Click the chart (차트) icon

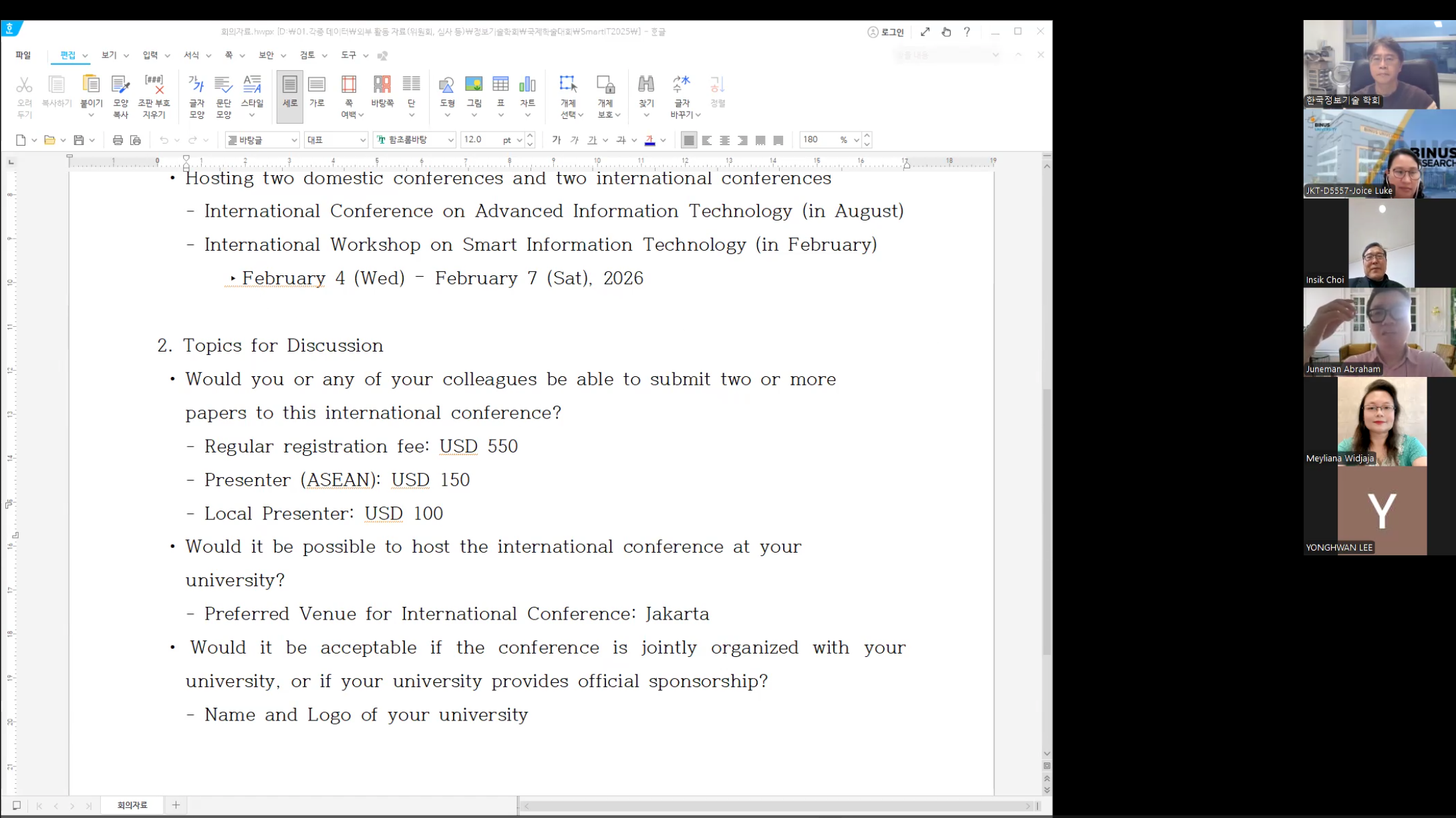[x=527, y=86]
